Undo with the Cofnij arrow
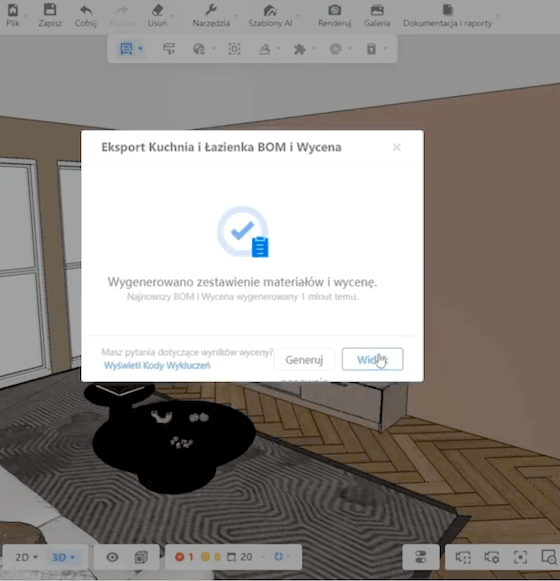 point(86,10)
